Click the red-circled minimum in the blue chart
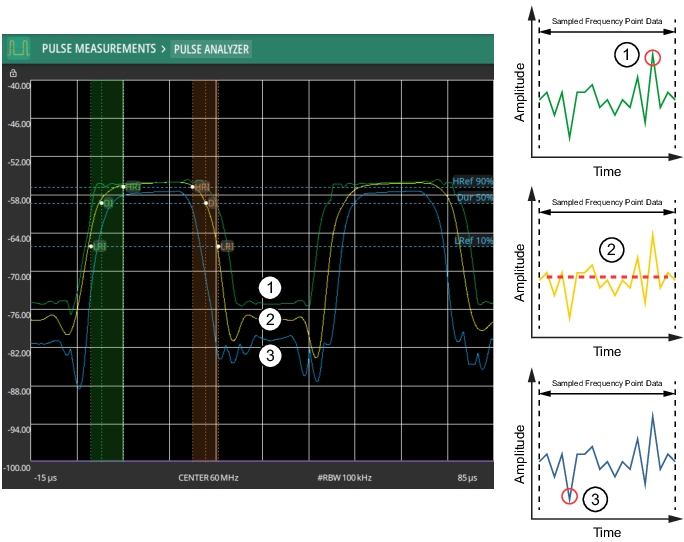 tap(569, 496)
